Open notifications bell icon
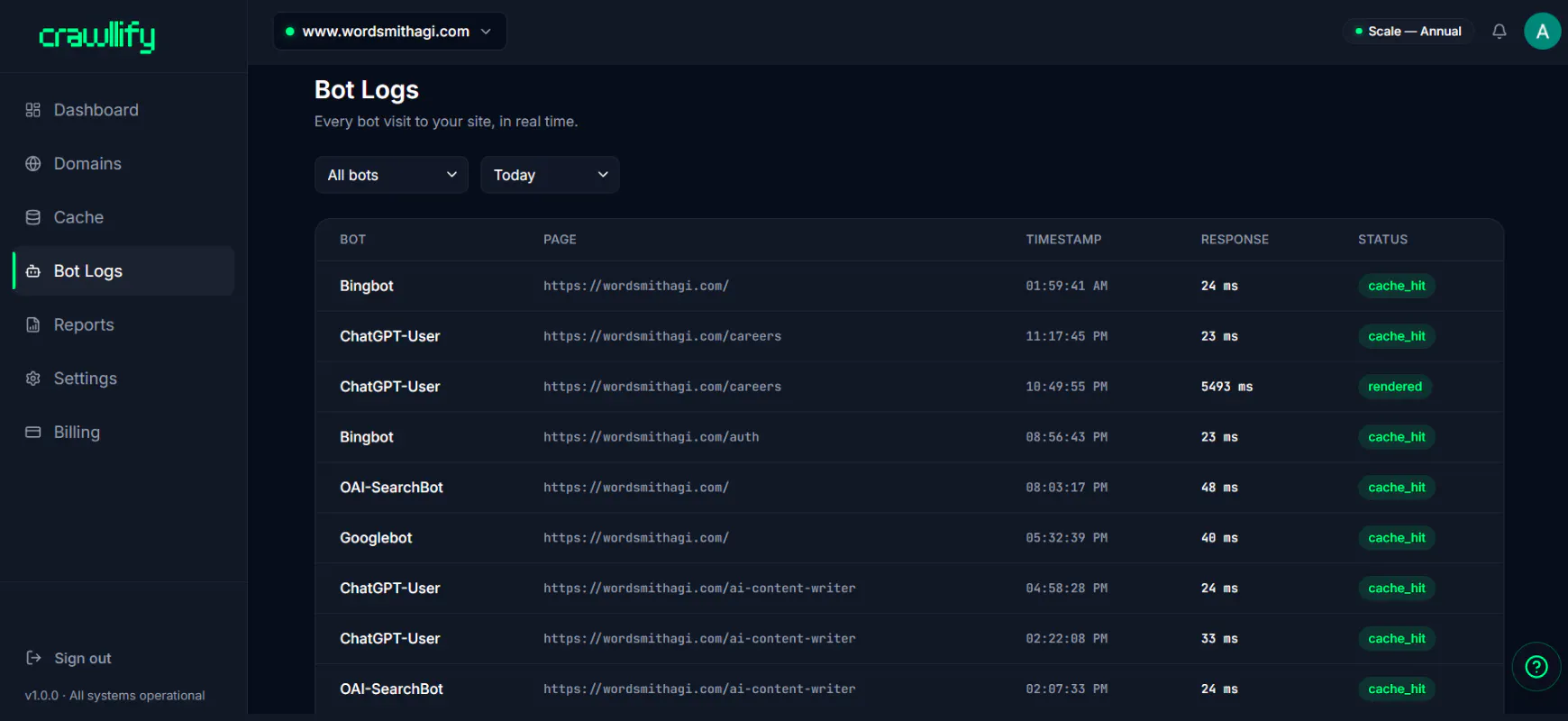This screenshot has width=1568, height=721. click(1500, 32)
